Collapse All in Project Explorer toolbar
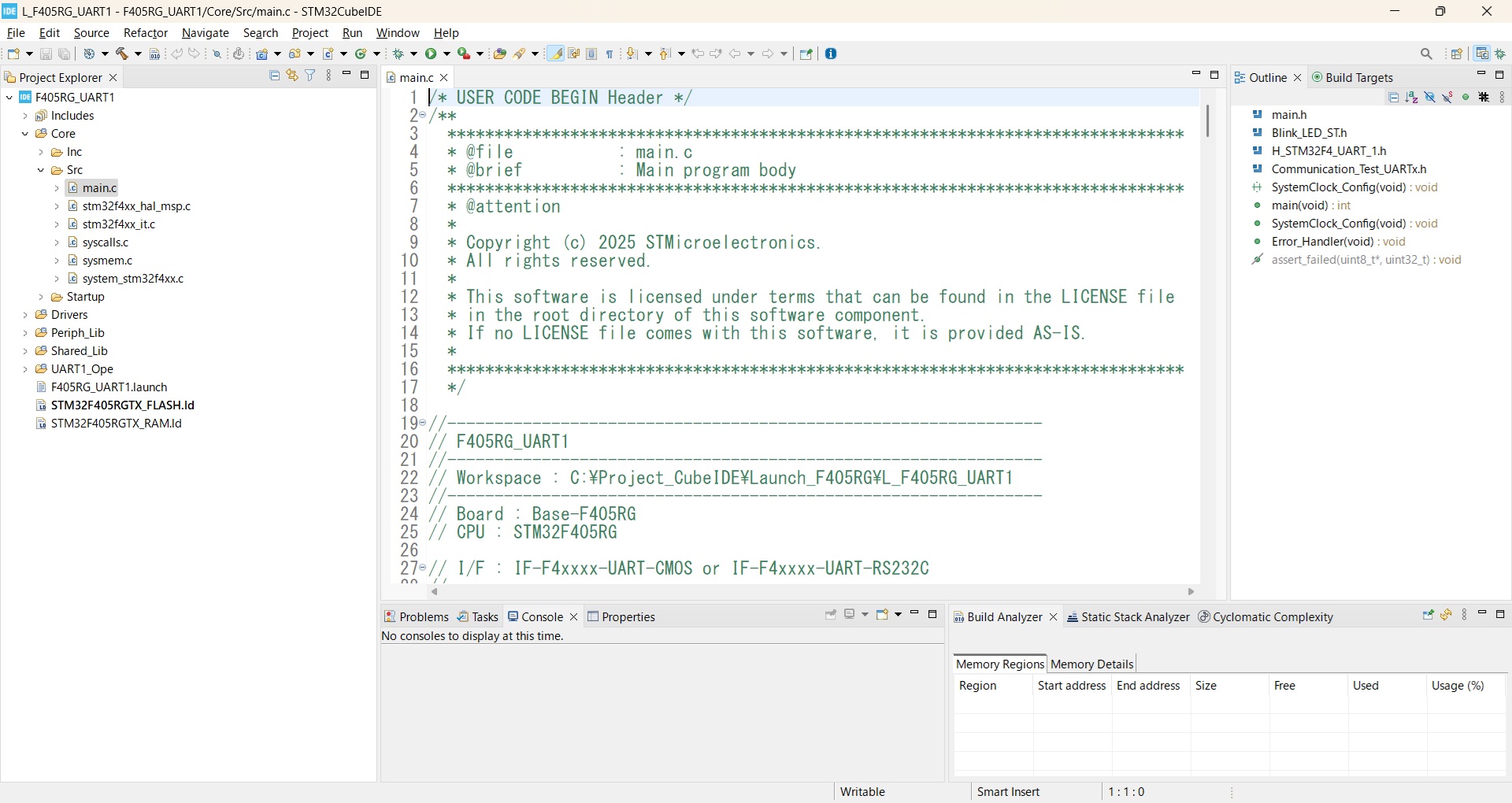 [274, 76]
